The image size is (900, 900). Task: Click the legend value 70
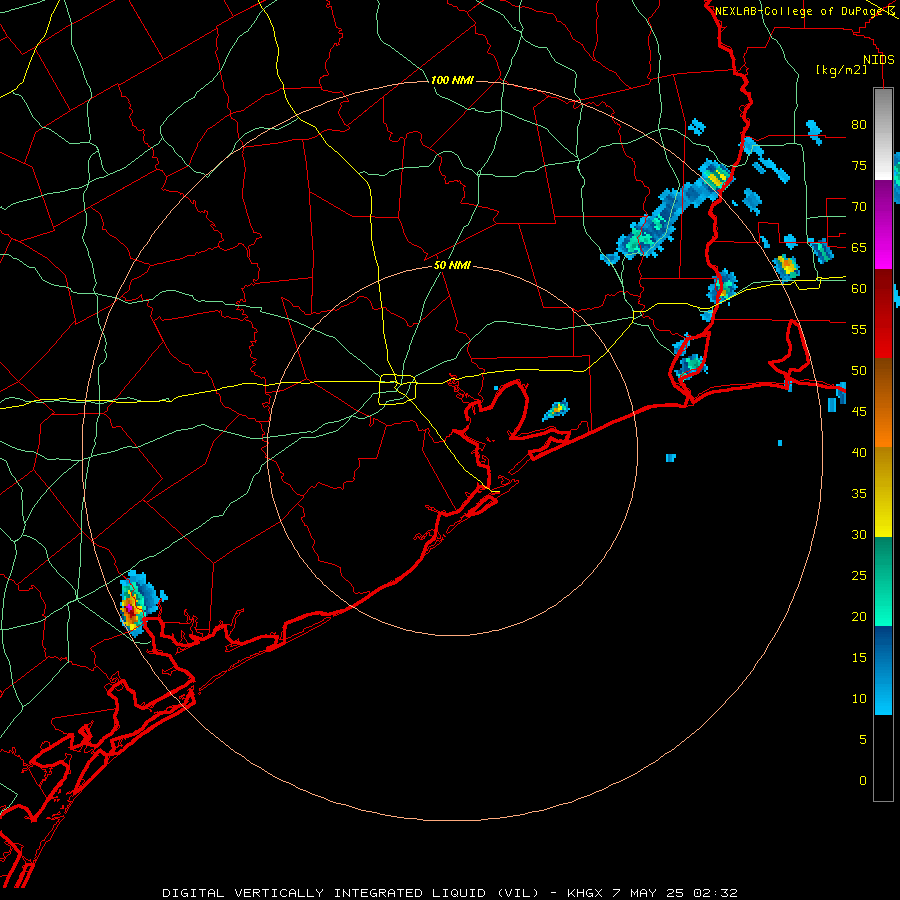pos(859,207)
